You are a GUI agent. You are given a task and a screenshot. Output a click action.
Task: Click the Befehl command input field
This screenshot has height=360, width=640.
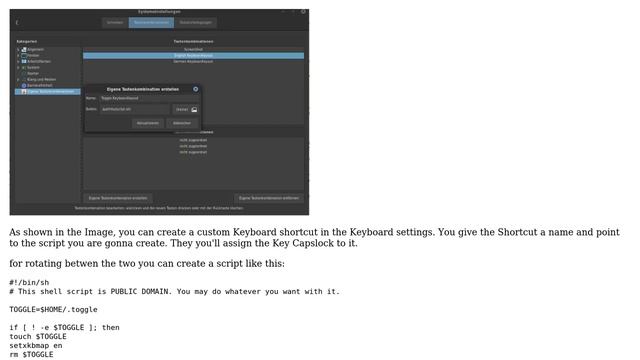click(x=134, y=109)
